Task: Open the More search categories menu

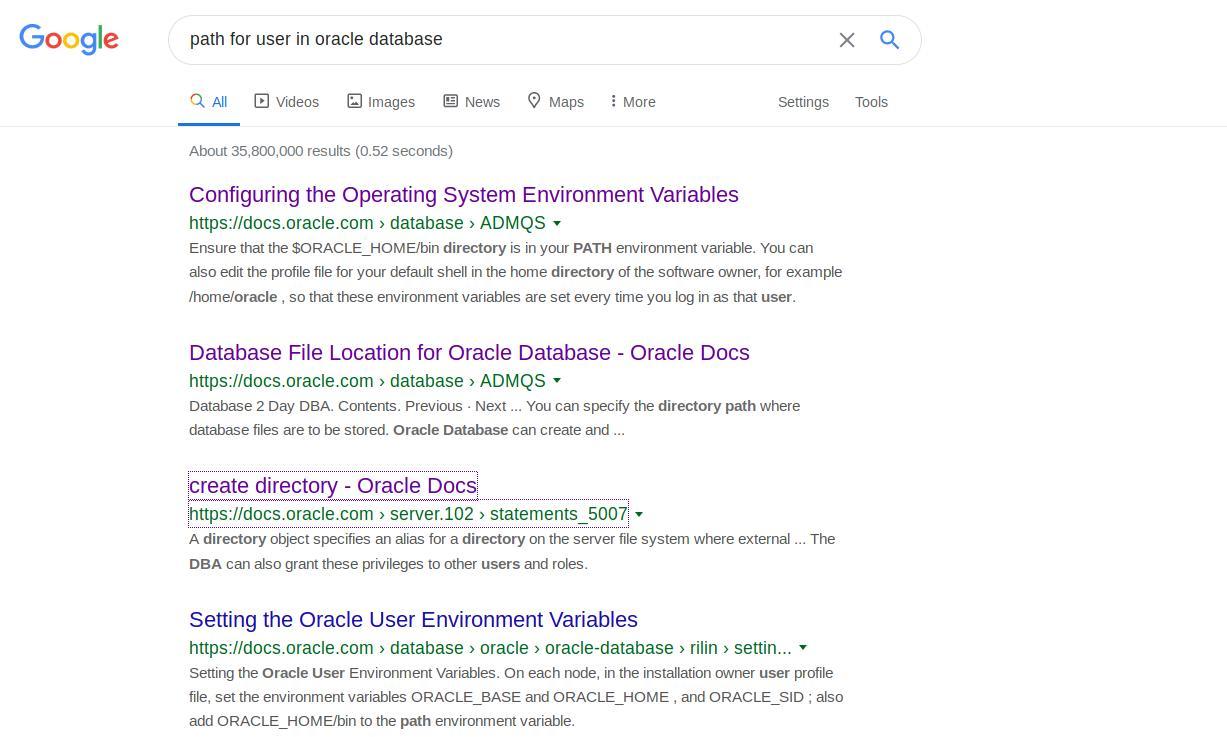Action: (633, 102)
